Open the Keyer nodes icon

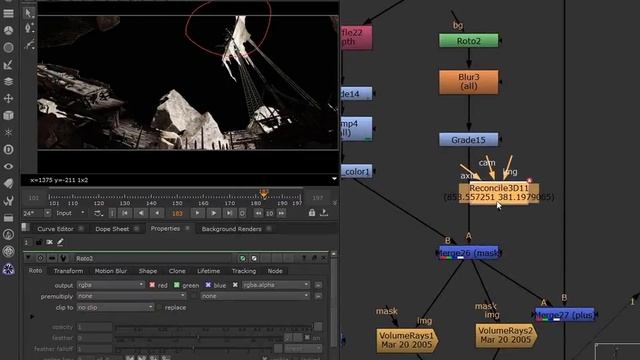[9, 64]
